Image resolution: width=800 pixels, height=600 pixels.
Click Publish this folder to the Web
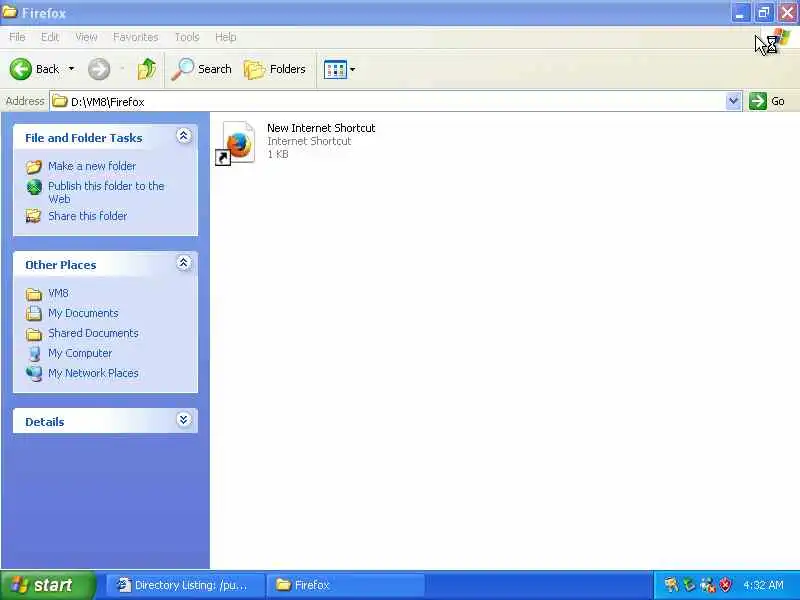tap(106, 192)
